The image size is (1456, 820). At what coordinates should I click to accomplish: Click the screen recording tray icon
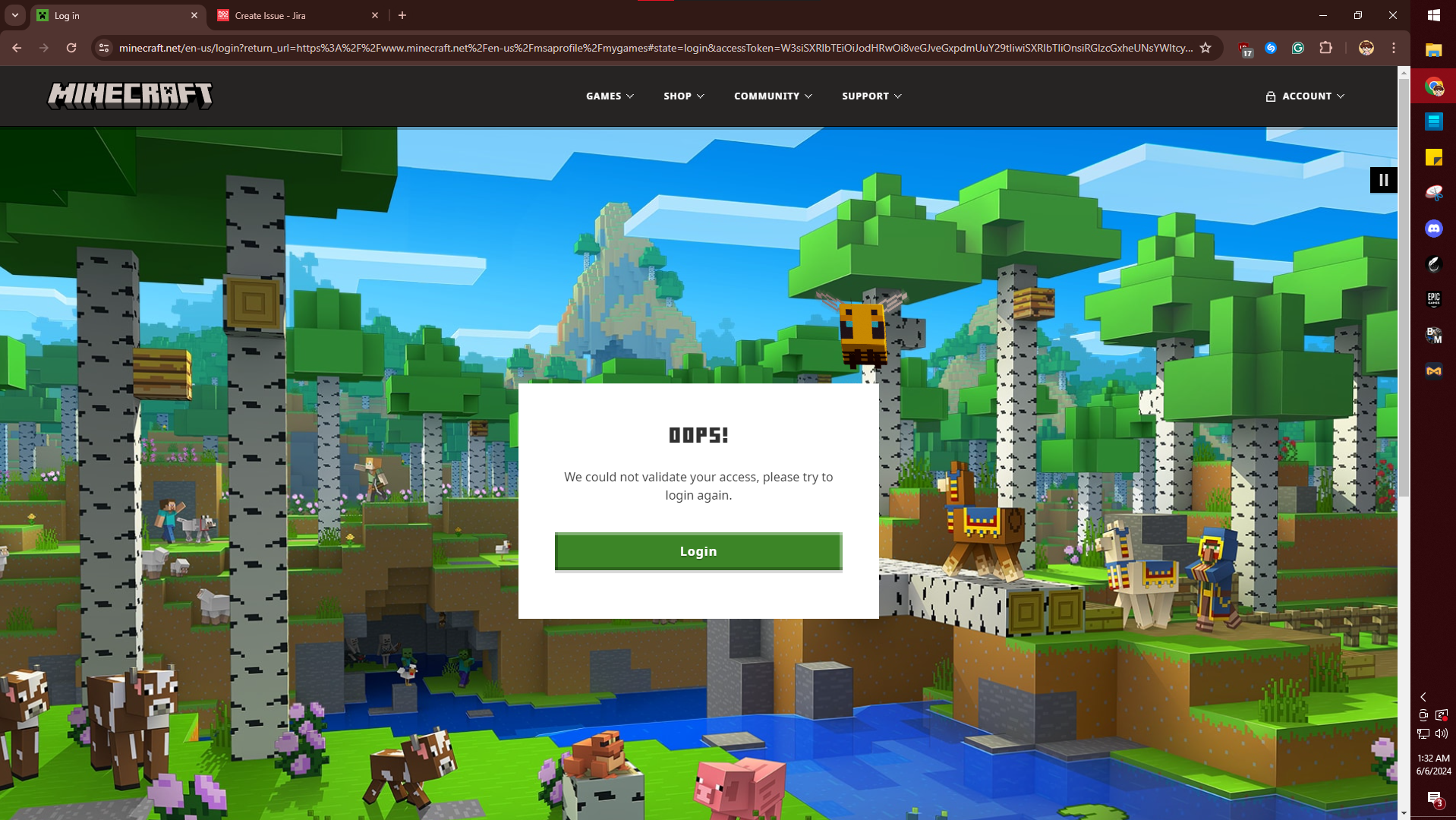(1442, 715)
